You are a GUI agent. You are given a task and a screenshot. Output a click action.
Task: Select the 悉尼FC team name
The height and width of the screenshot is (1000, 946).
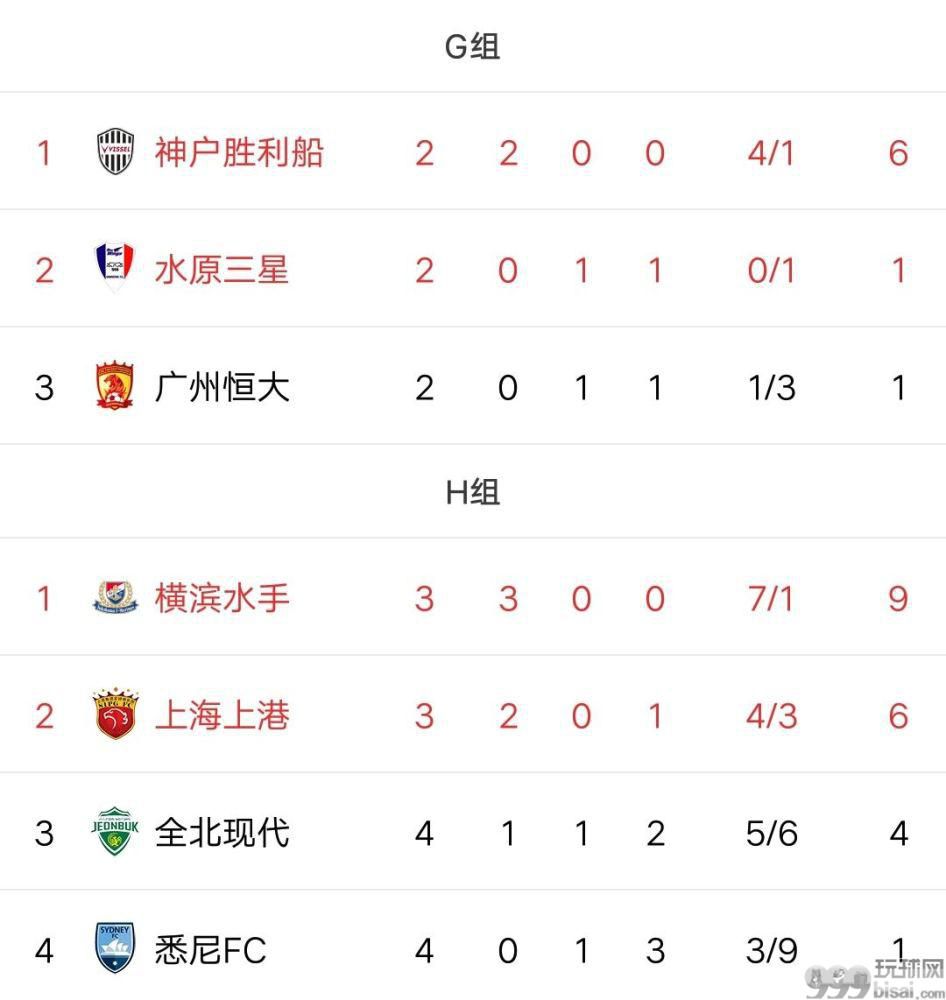(x=211, y=950)
